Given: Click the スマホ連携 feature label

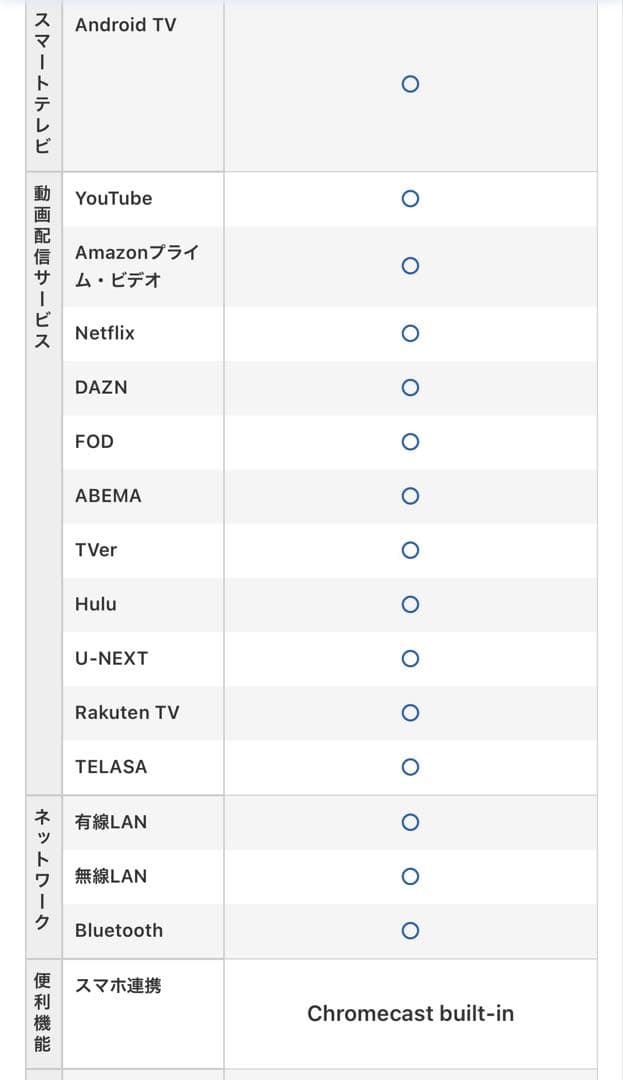Looking at the screenshot, I should [x=118, y=986].
